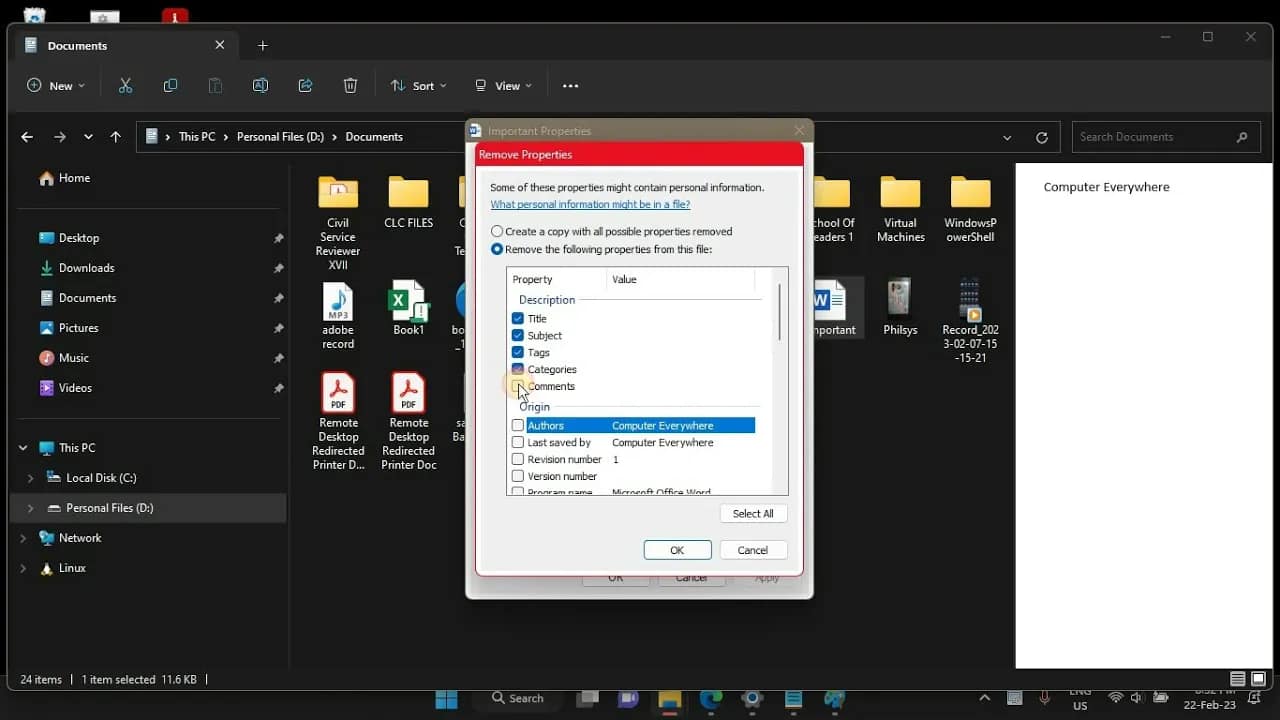Viewport: 1280px width, 720px height.
Task: Click the Rename icon
Action: 260,85
